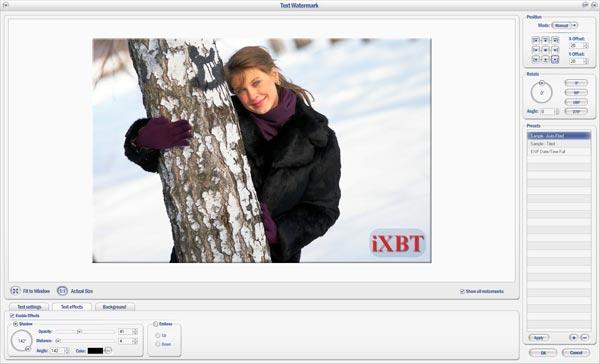Open the position Mode dropdown
This screenshot has height=364, width=600.
[x=565, y=25]
